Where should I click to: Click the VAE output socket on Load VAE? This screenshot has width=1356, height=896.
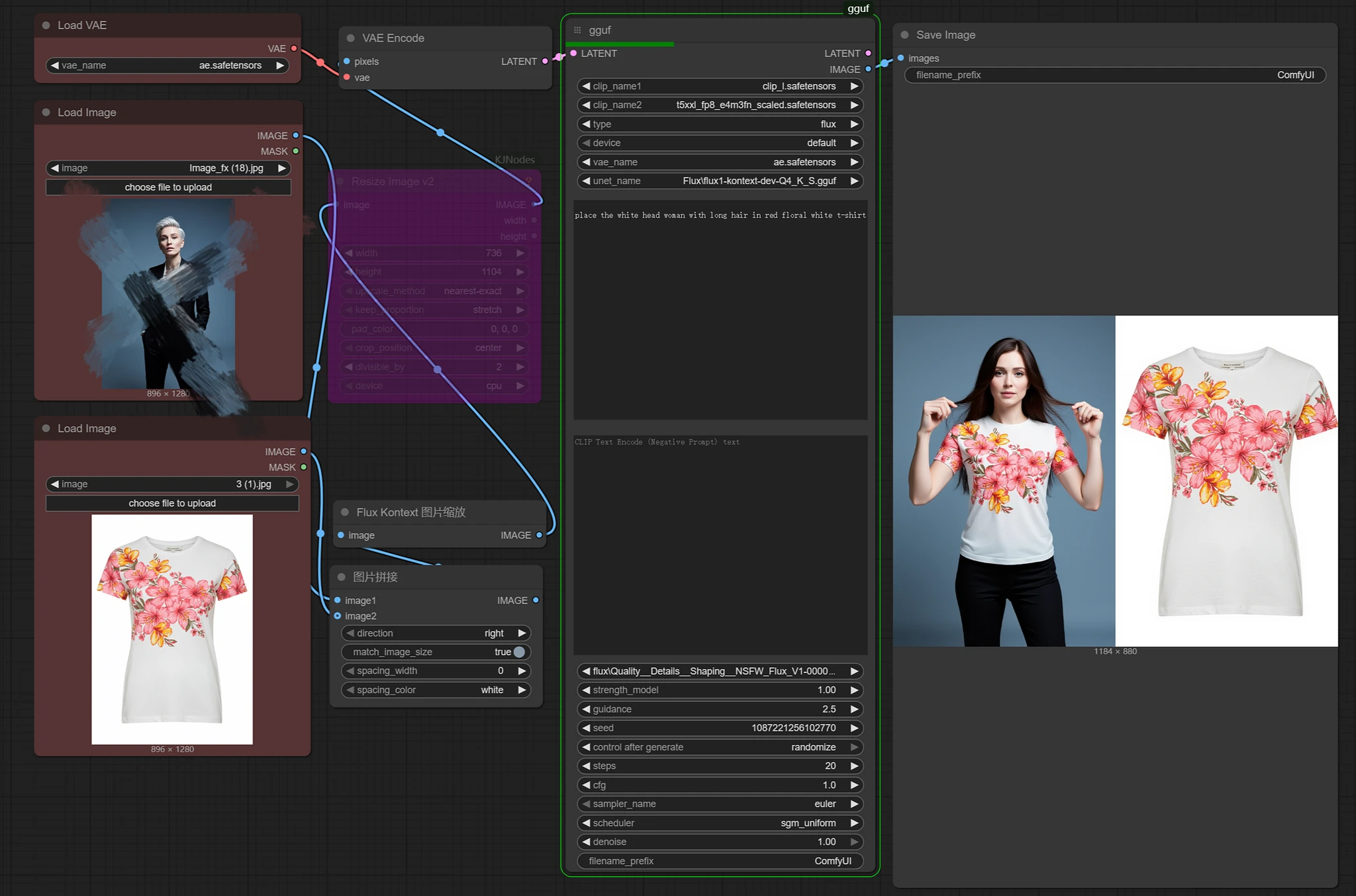click(294, 48)
